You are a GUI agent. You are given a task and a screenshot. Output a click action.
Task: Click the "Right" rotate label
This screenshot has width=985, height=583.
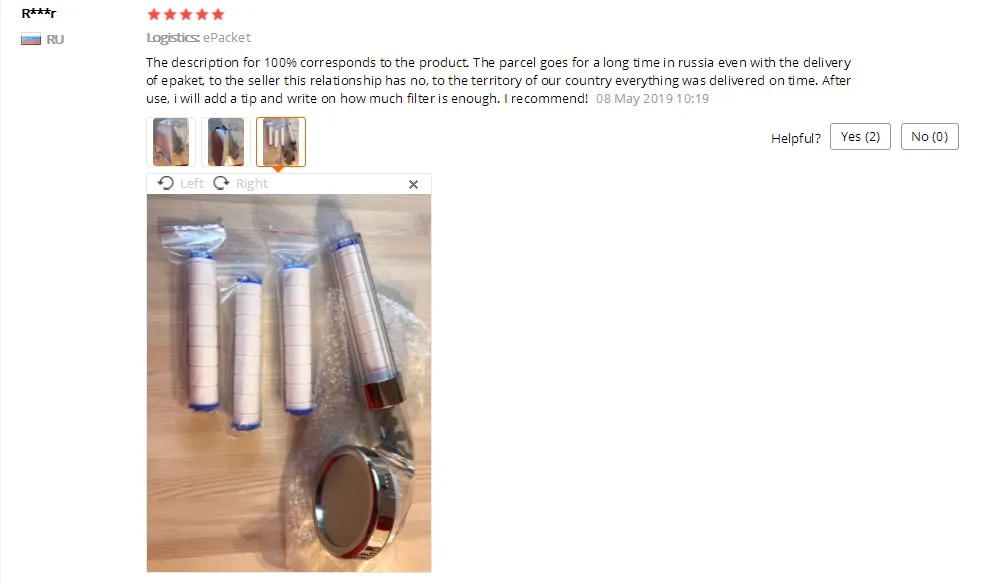(x=252, y=183)
